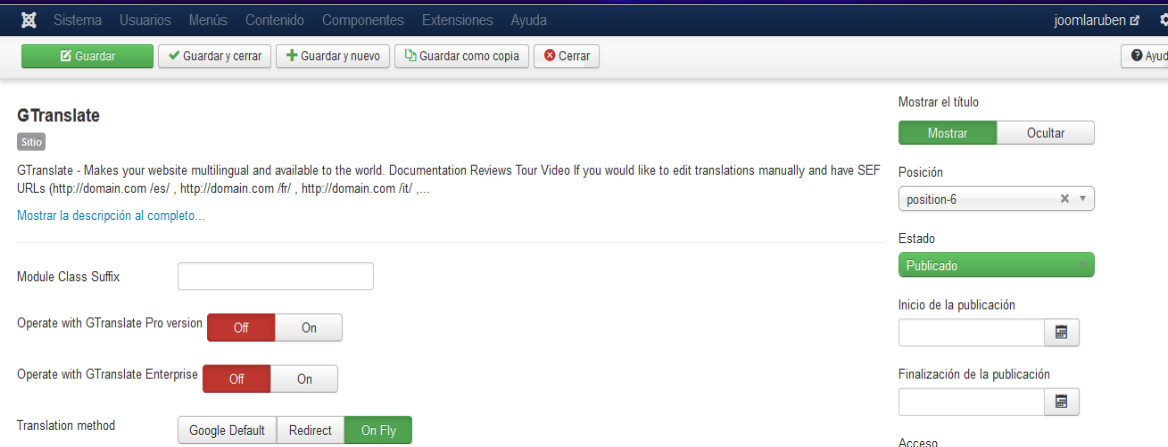The width and height of the screenshot is (1168, 447).
Task: Expand the Posición dropdown
Action: click(1084, 199)
